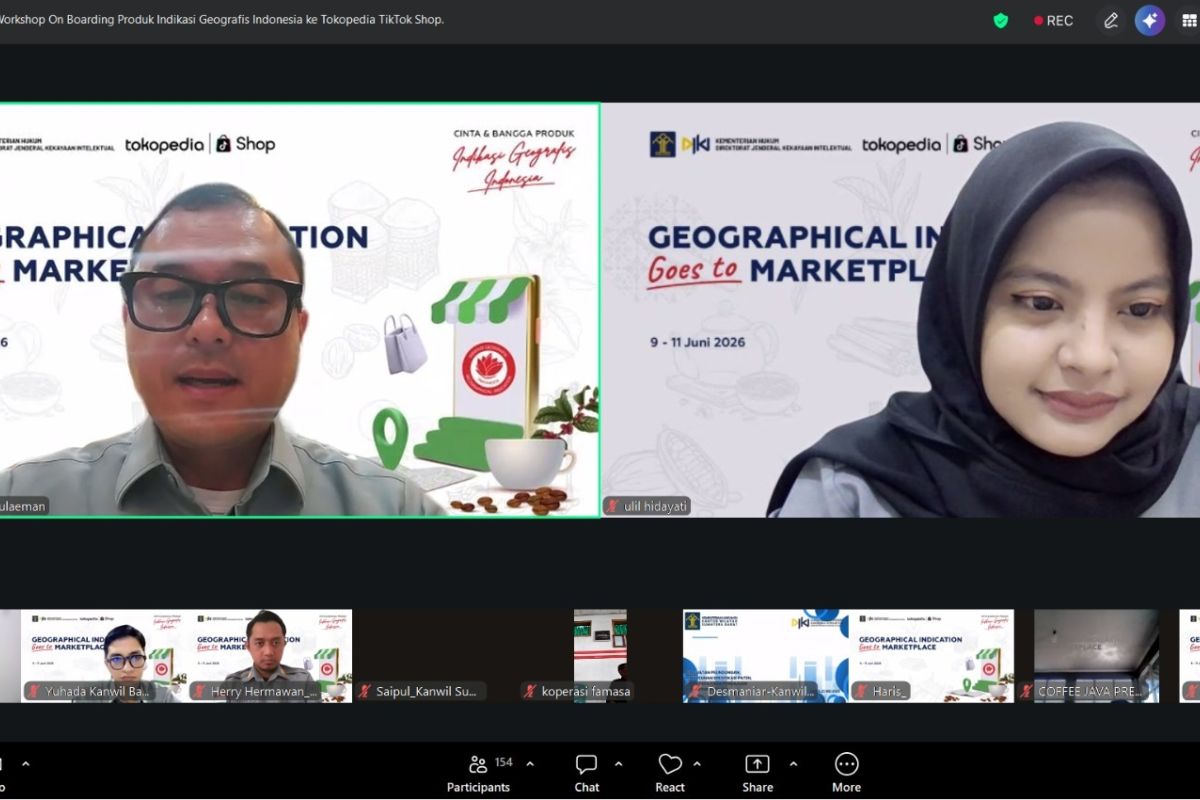Screen dimensions: 1200x800
Task: Start screen sharing with Share
Action: click(x=757, y=773)
